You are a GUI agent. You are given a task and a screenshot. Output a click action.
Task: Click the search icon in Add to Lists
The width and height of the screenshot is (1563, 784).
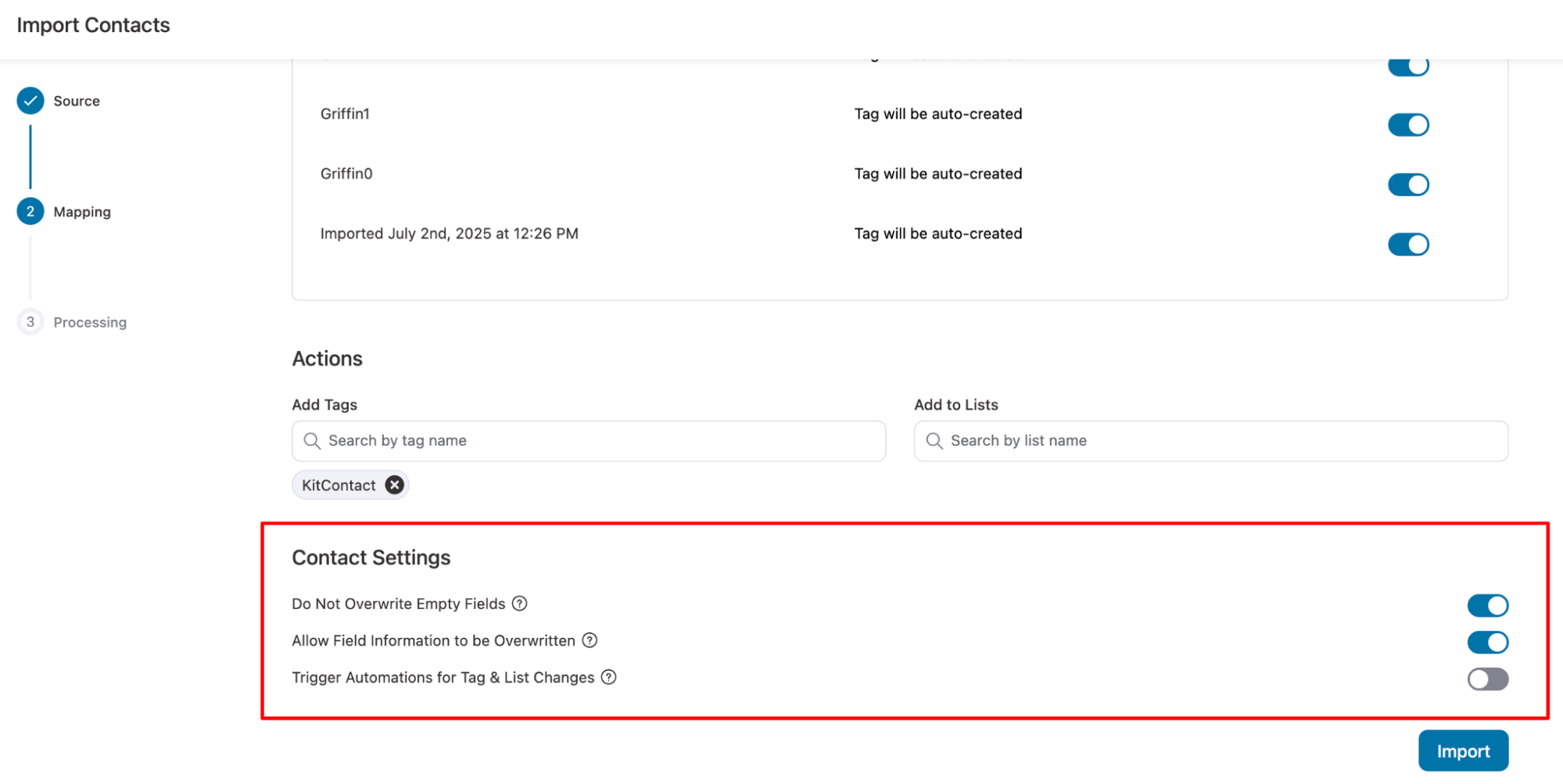934,441
